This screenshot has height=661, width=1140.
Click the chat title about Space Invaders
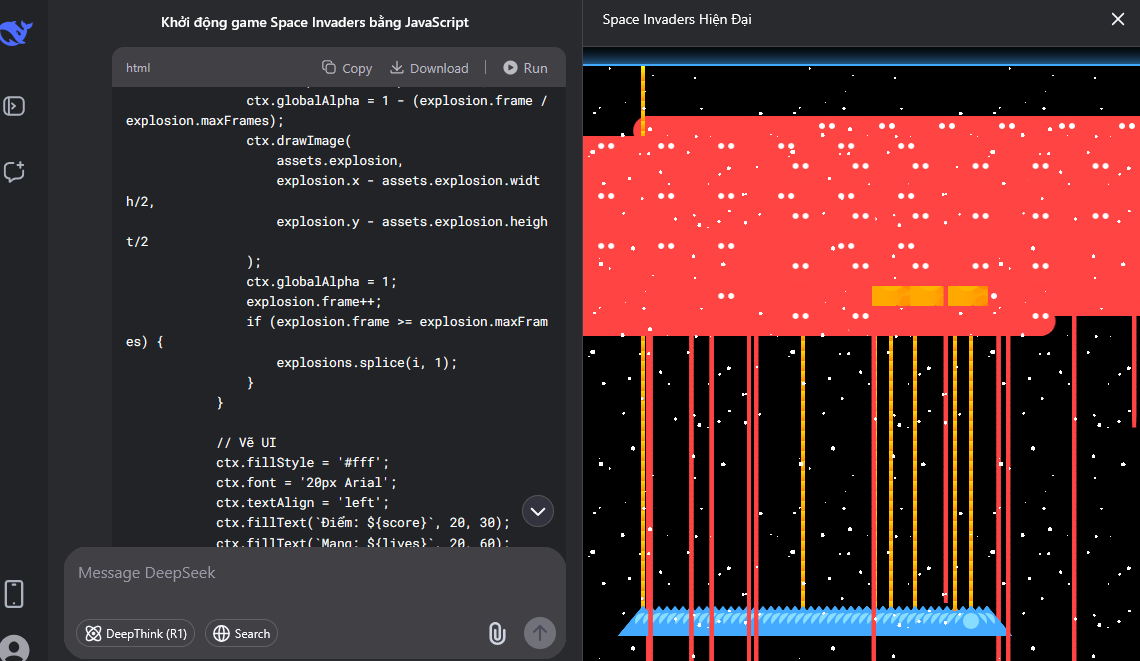pyautogui.click(x=315, y=23)
